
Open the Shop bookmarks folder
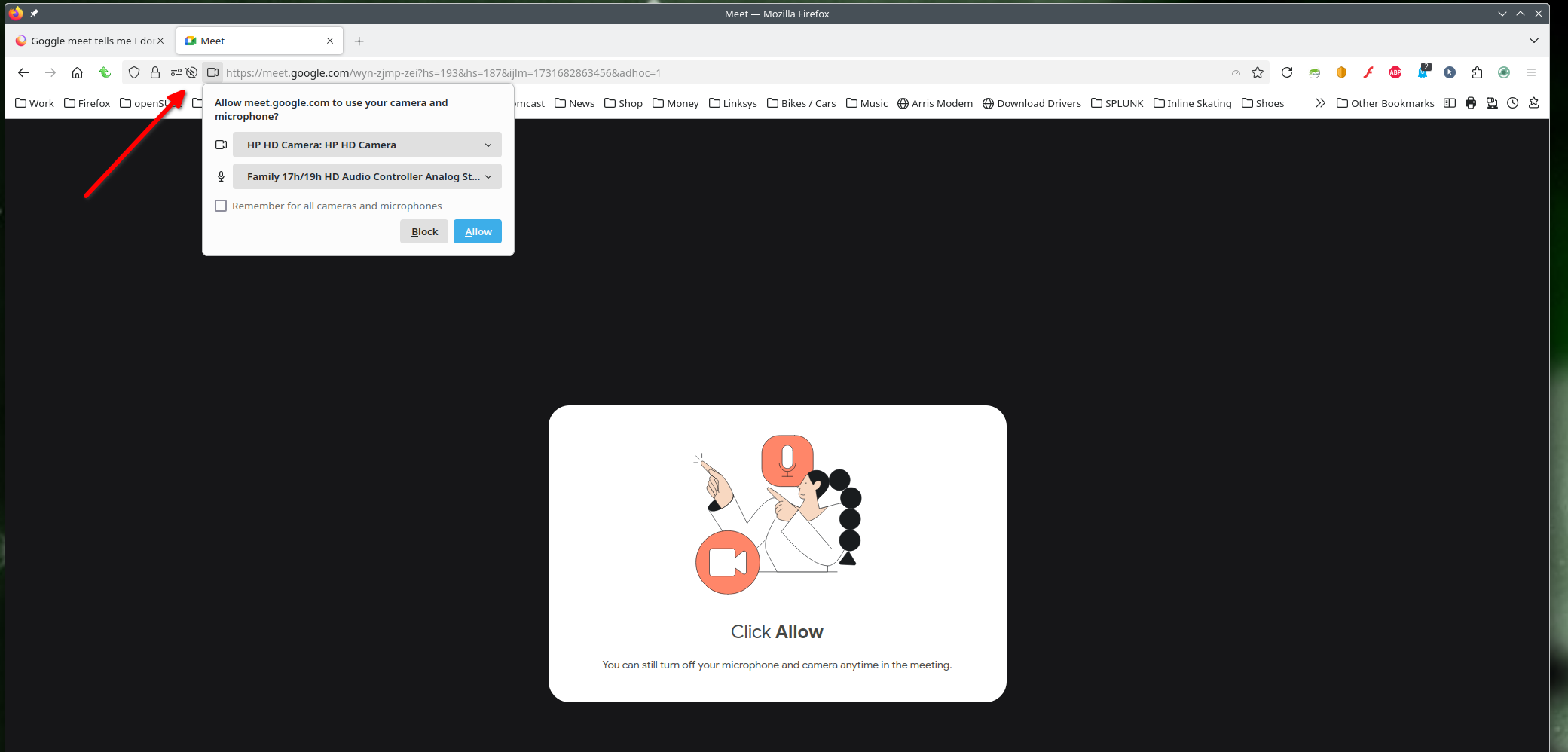point(623,103)
